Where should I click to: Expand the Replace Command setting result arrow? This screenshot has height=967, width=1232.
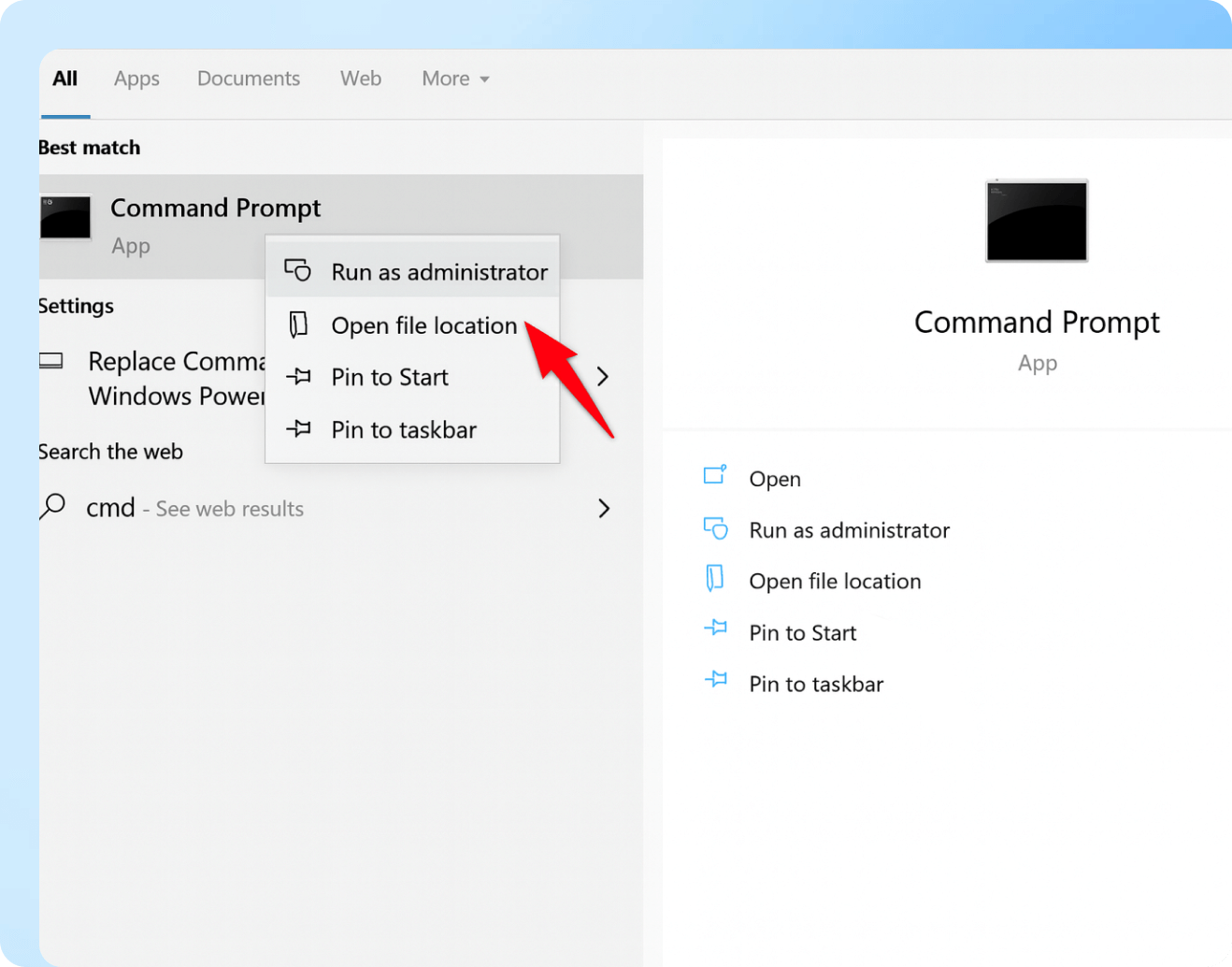[x=603, y=377]
